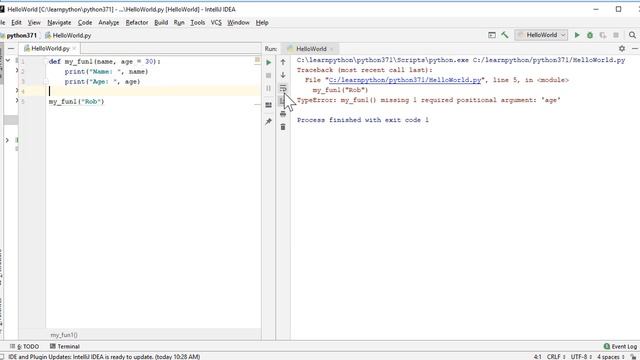Viewport: 640px width, 360px height.
Task: Run with coverage from main toolbar
Action: 603,35
